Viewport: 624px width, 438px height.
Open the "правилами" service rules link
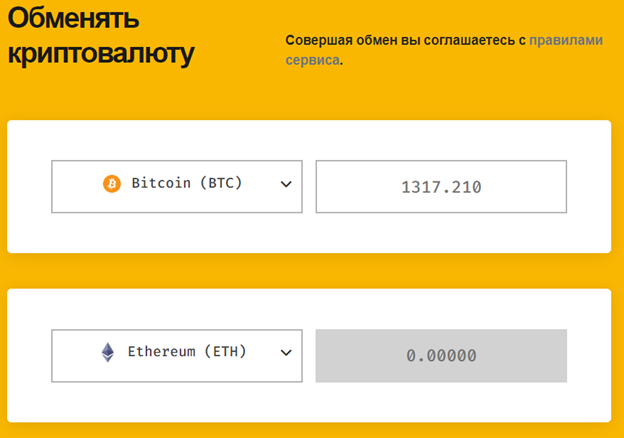pyautogui.click(x=566, y=41)
